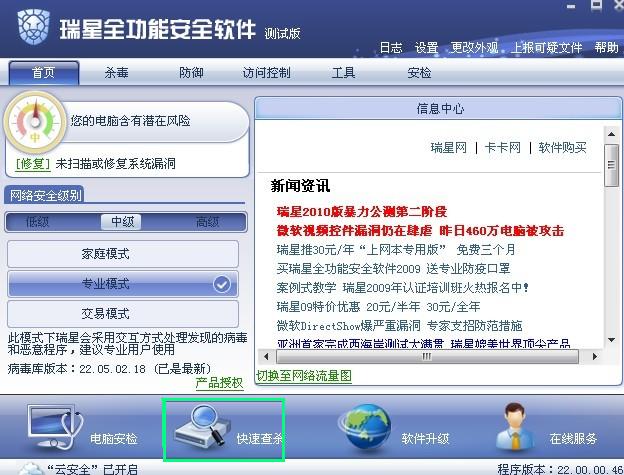Click horizontal scrollbar right arrow
The height and width of the screenshot is (475, 624).
click(595, 356)
